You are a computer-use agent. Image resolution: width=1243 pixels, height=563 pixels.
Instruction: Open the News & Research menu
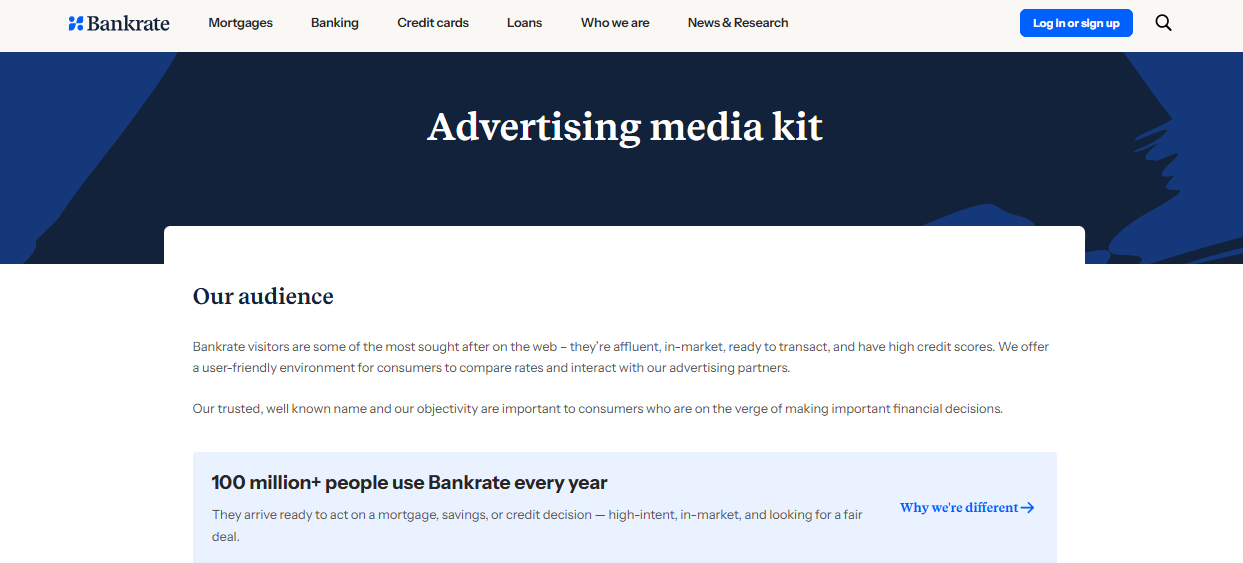[x=738, y=23]
